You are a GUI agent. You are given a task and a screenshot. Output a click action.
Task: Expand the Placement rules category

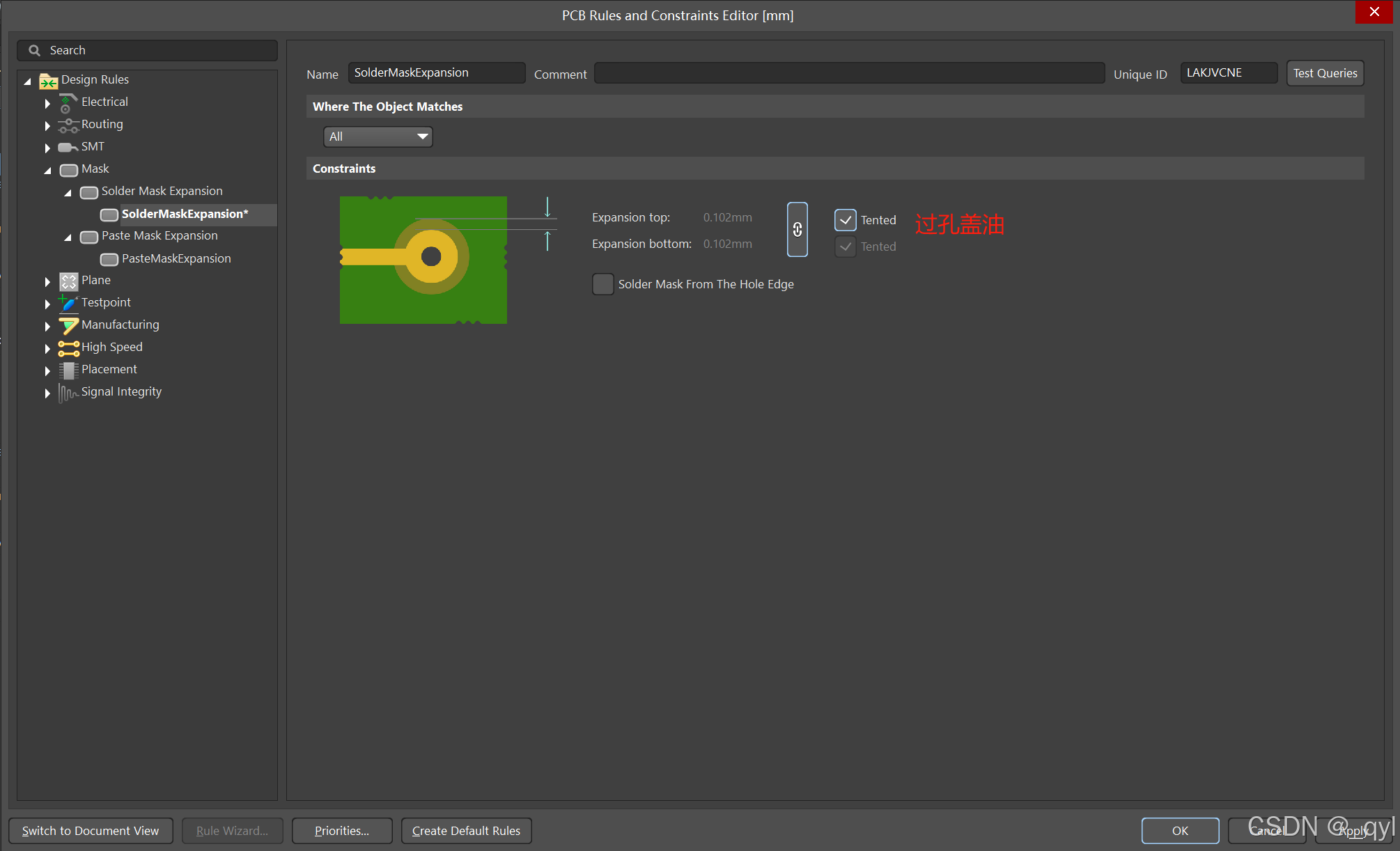pos(47,370)
